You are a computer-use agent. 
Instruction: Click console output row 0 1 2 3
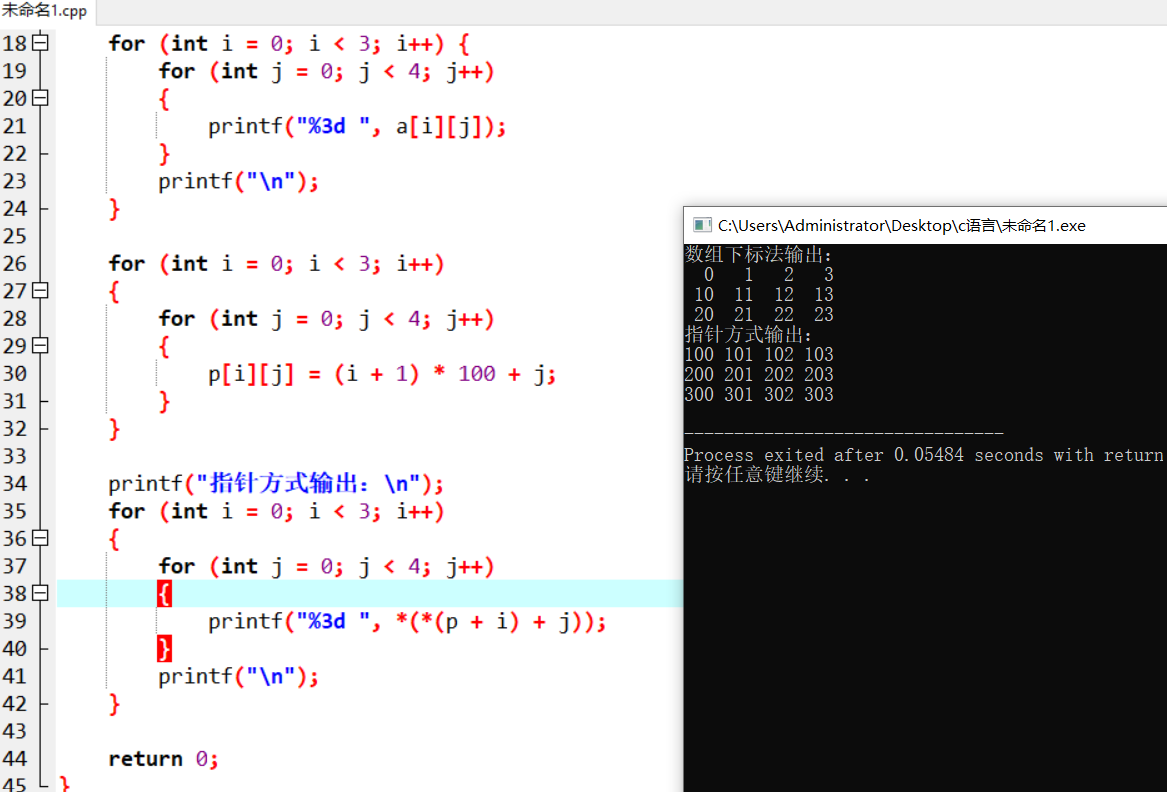click(768, 275)
